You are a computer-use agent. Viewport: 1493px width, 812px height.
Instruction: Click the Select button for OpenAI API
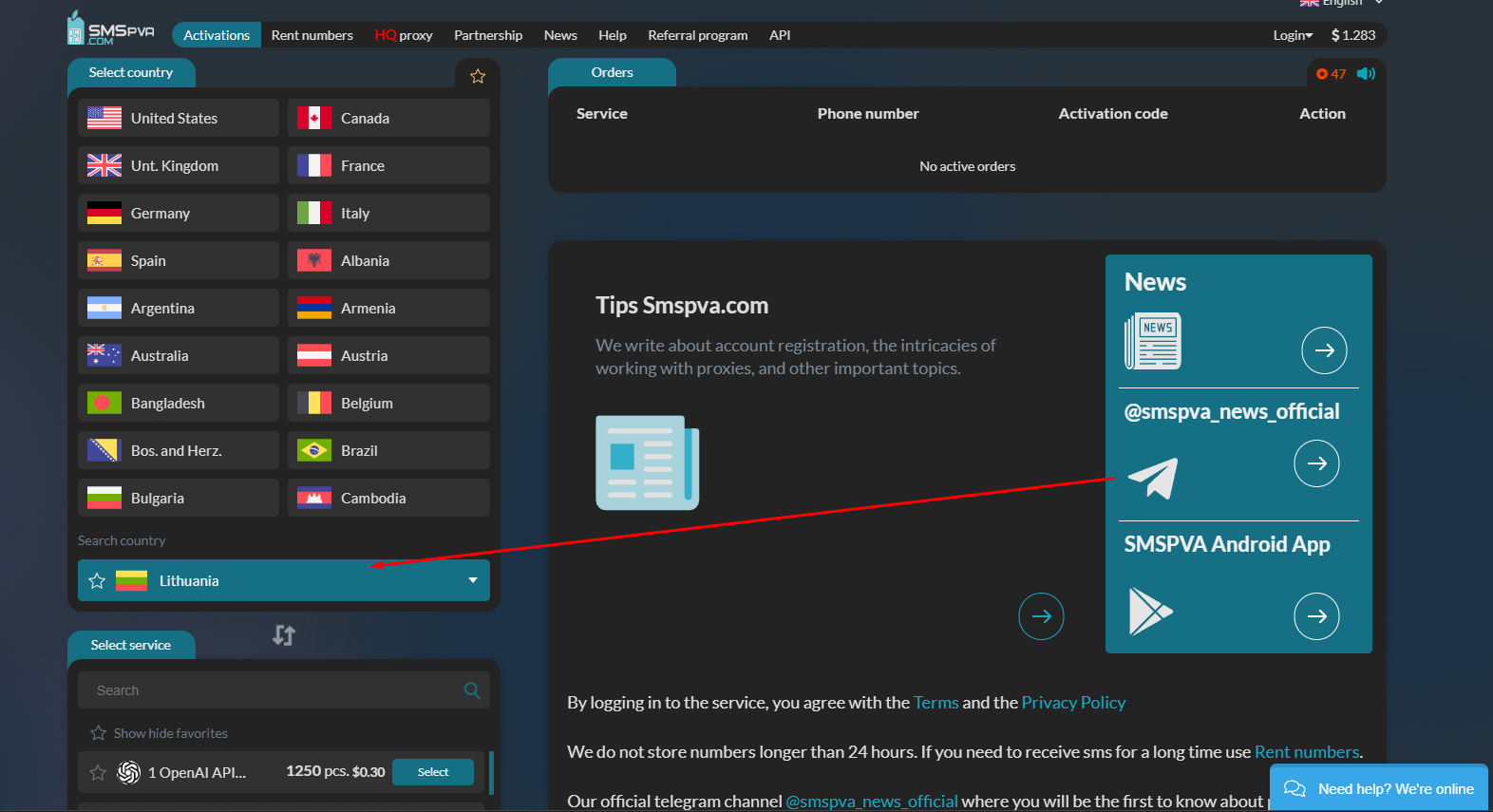[x=433, y=772]
